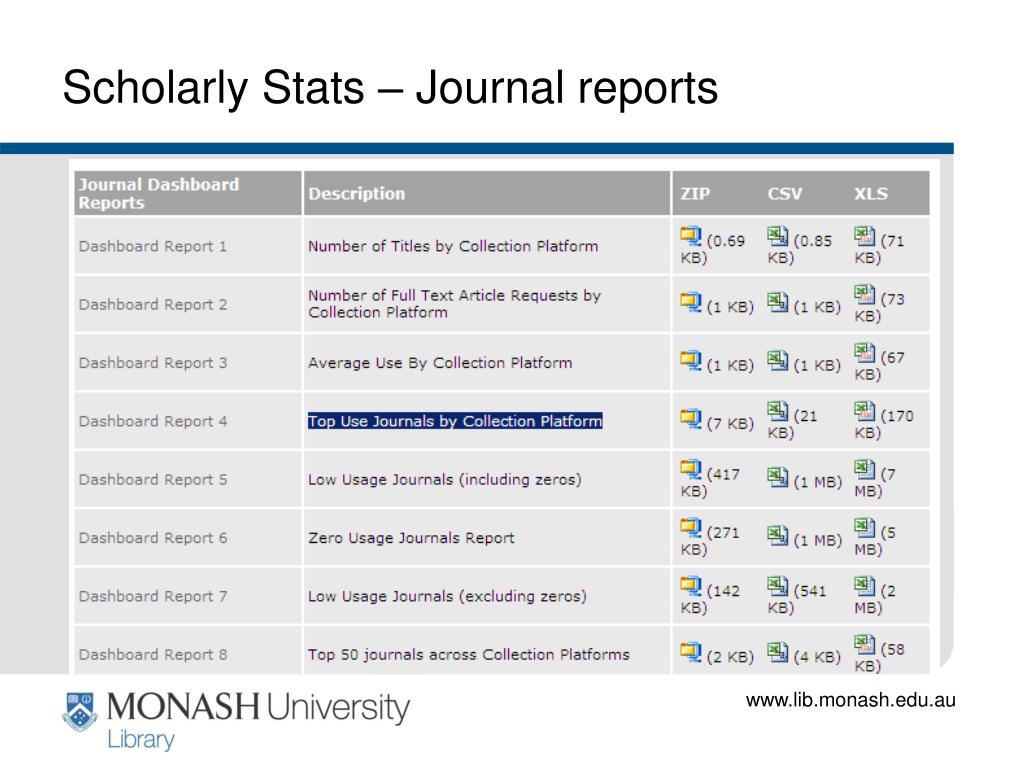Download CSV icon for Dashboard Report 1
The width and height of the screenshot is (1024, 768).
tap(778, 236)
